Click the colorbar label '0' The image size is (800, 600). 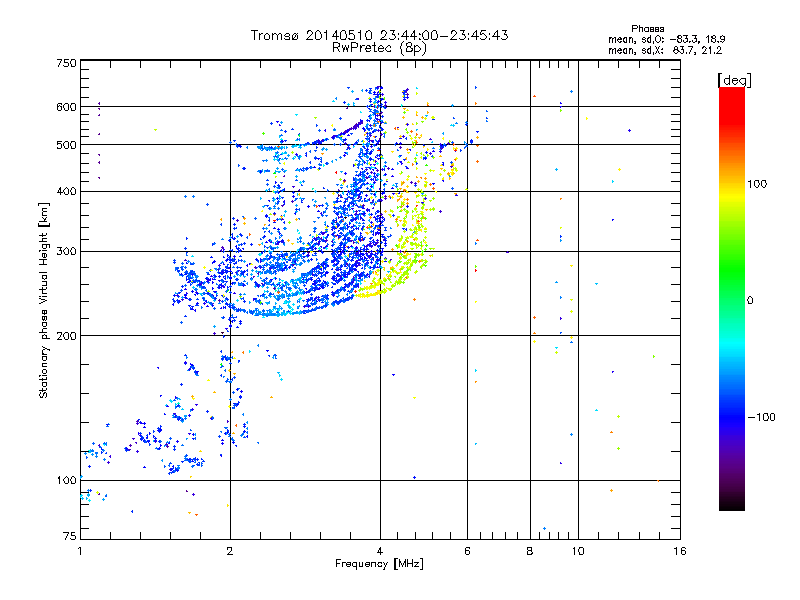750,301
